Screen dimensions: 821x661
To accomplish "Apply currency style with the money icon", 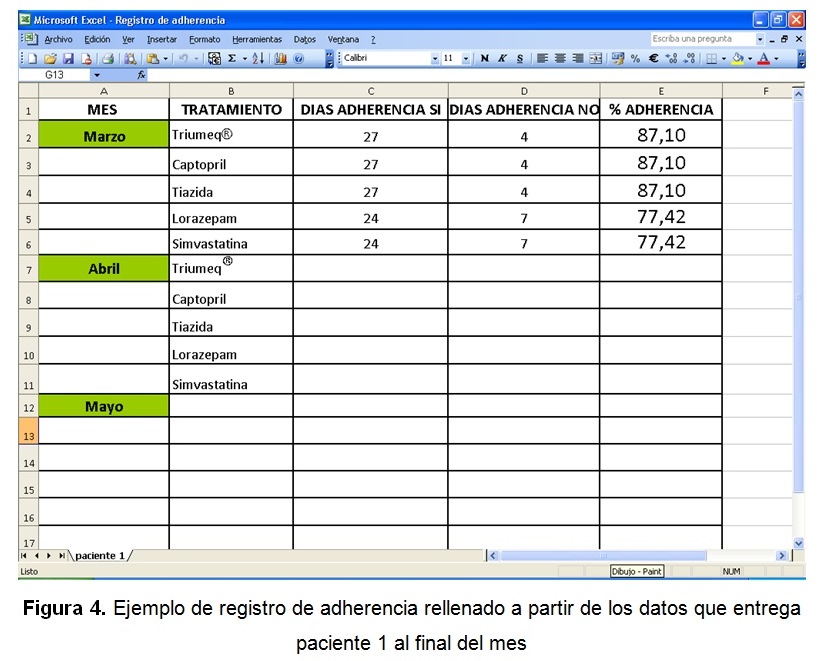I will (x=618, y=58).
